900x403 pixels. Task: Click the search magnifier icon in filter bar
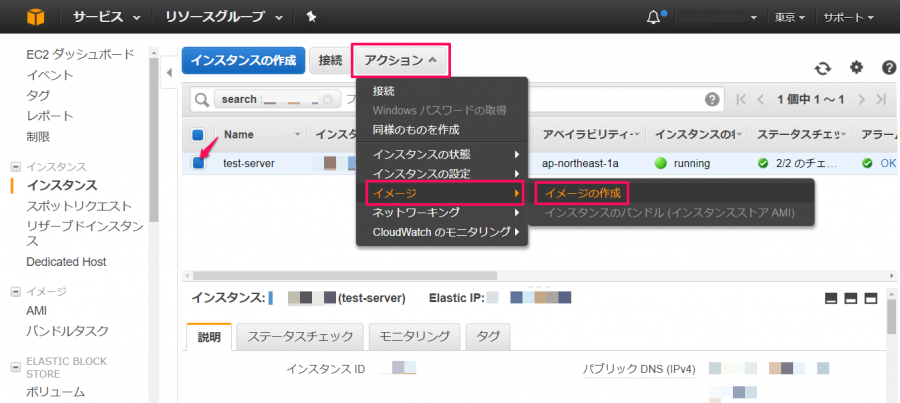(202, 100)
